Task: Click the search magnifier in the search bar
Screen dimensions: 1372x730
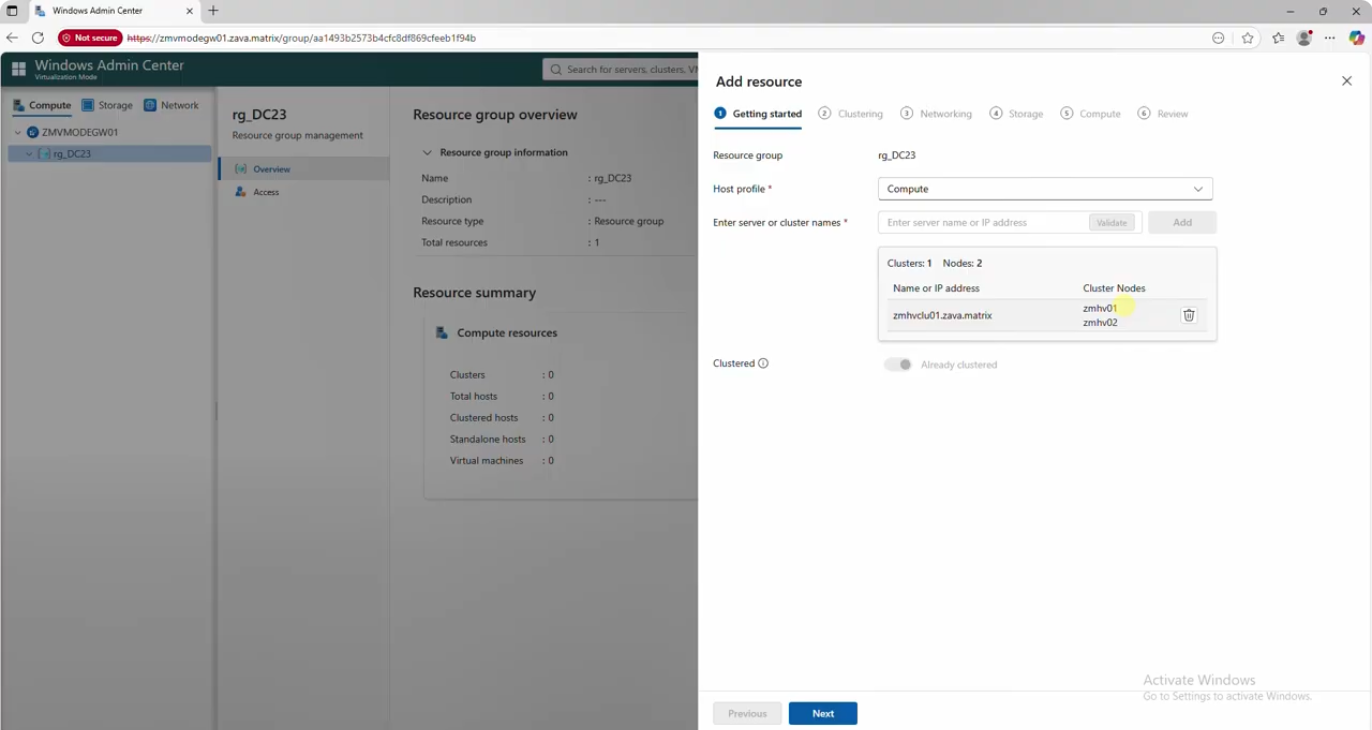Action: pyautogui.click(x=556, y=69)
